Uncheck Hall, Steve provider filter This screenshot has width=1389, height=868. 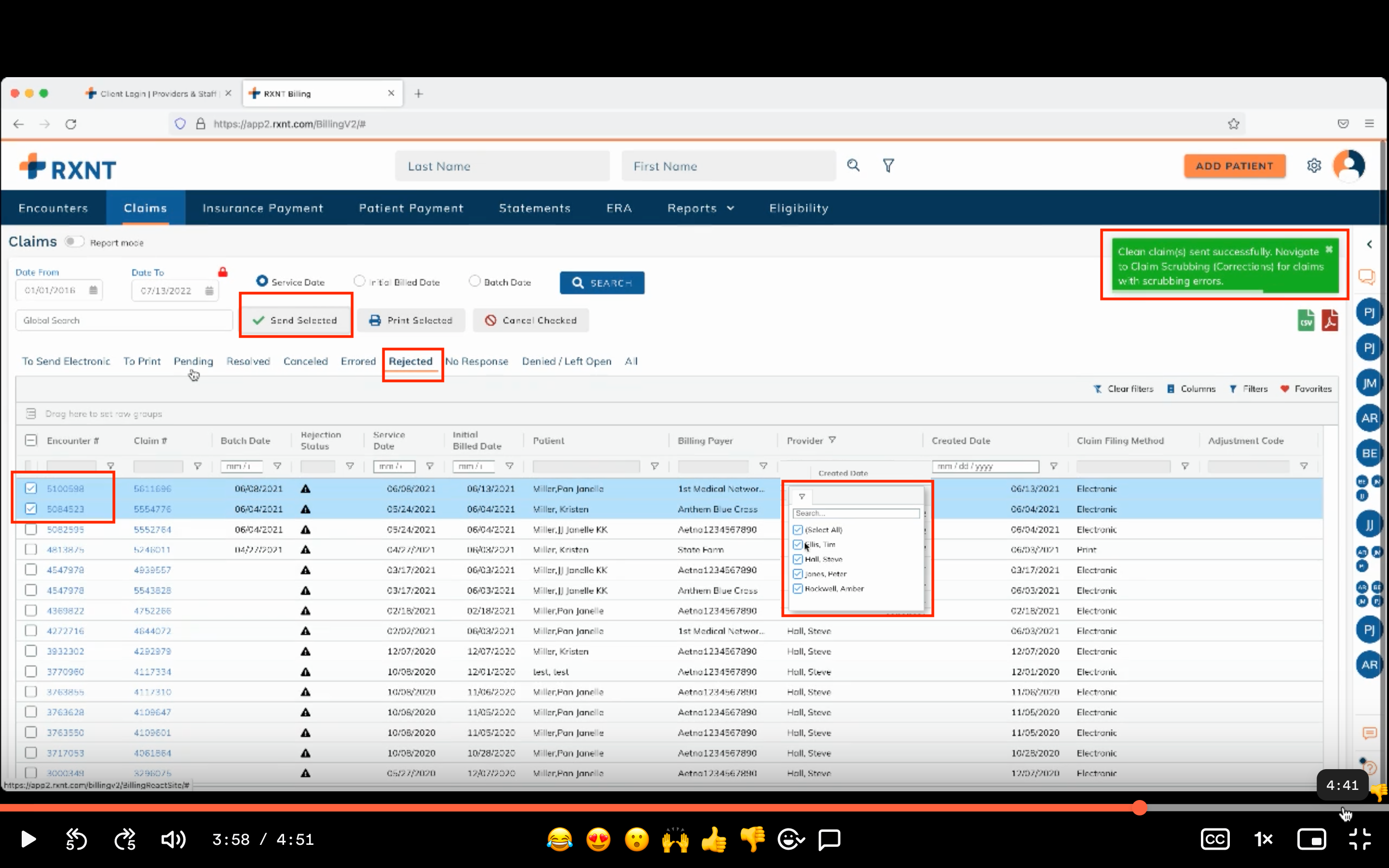[797, 559]
